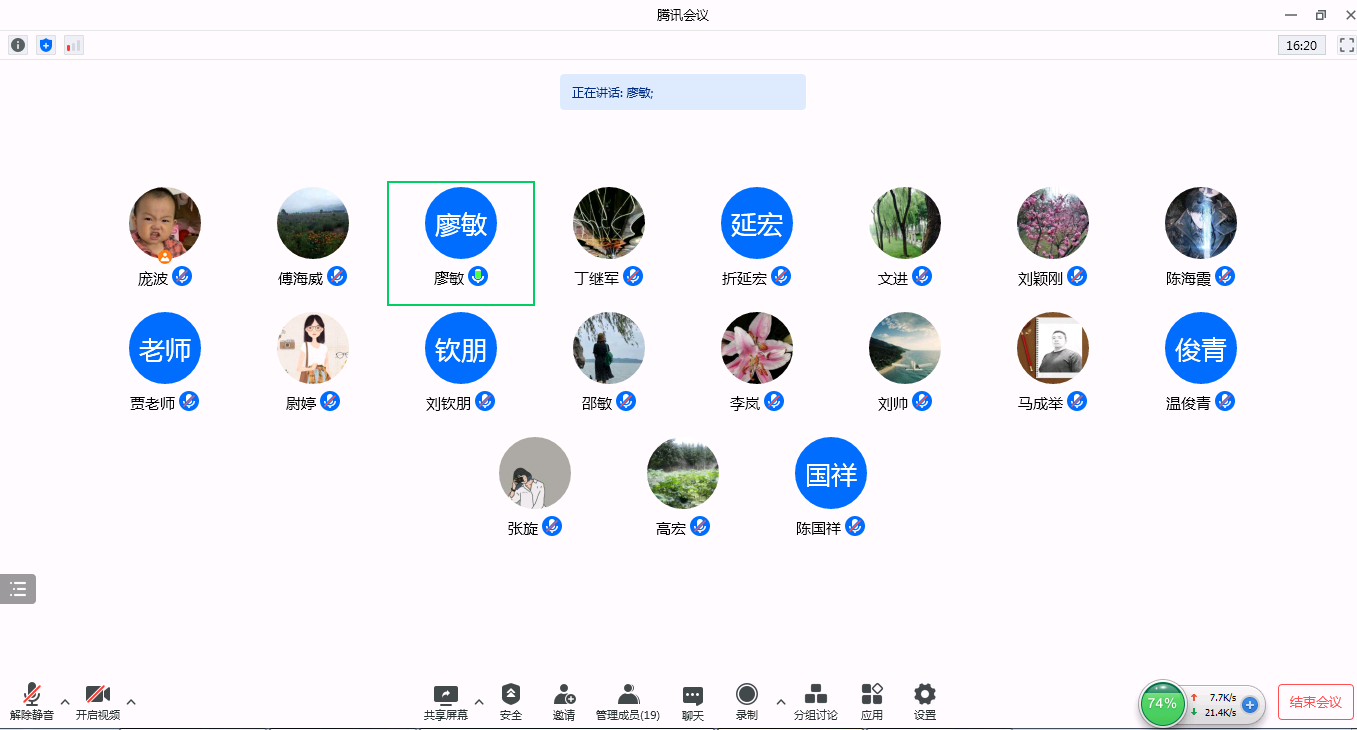1357x730 pixels.
Task: Expand audio options arrow beside 解除静音
Action: point(65,702)
